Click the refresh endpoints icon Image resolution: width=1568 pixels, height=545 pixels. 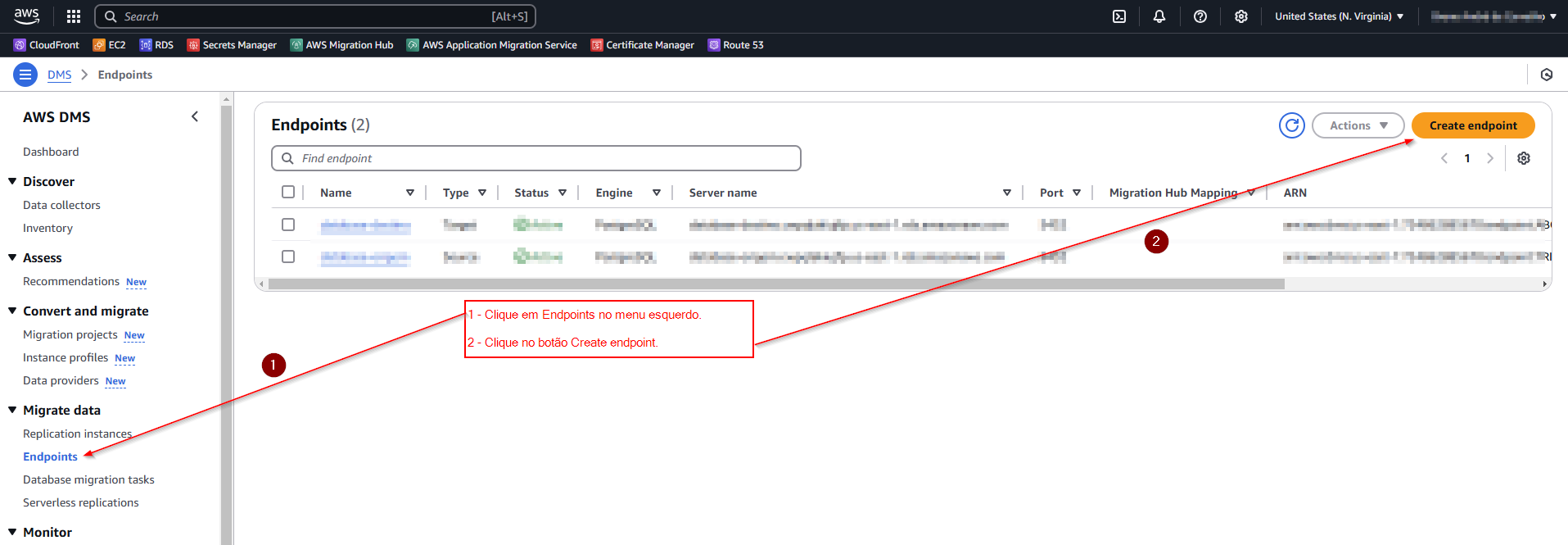[1291, 125]
